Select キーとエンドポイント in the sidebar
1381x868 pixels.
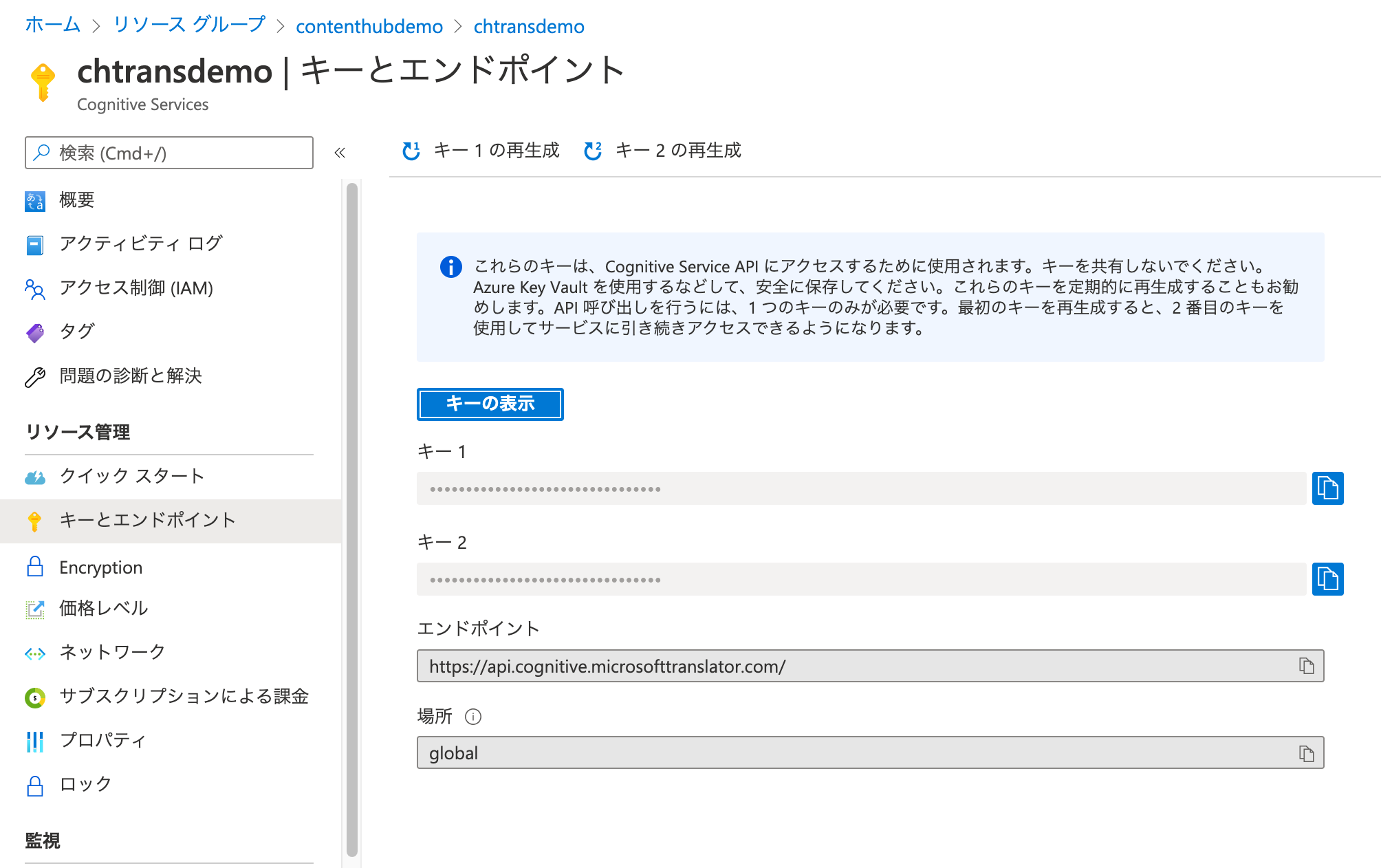point(171,520)
